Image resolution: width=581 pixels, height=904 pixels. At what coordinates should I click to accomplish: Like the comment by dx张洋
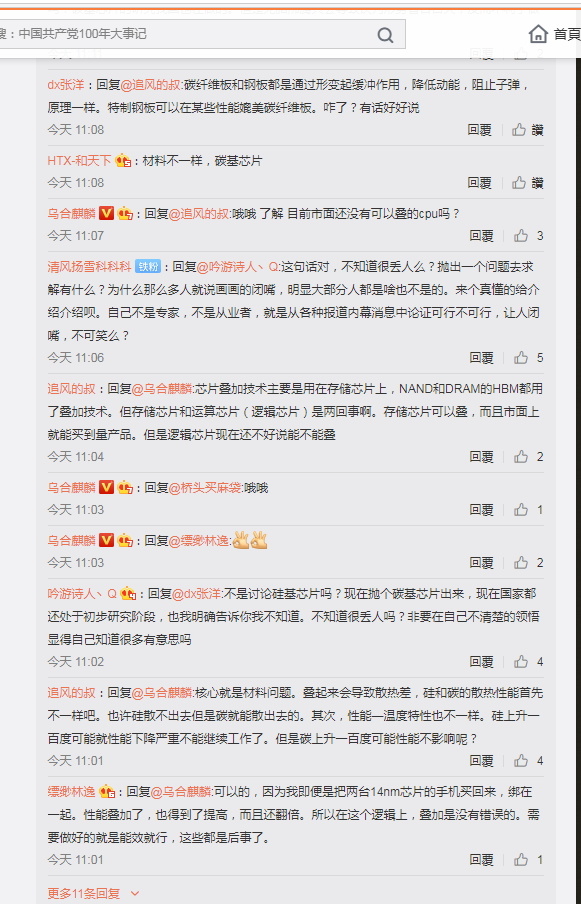(x=519, y=130)
